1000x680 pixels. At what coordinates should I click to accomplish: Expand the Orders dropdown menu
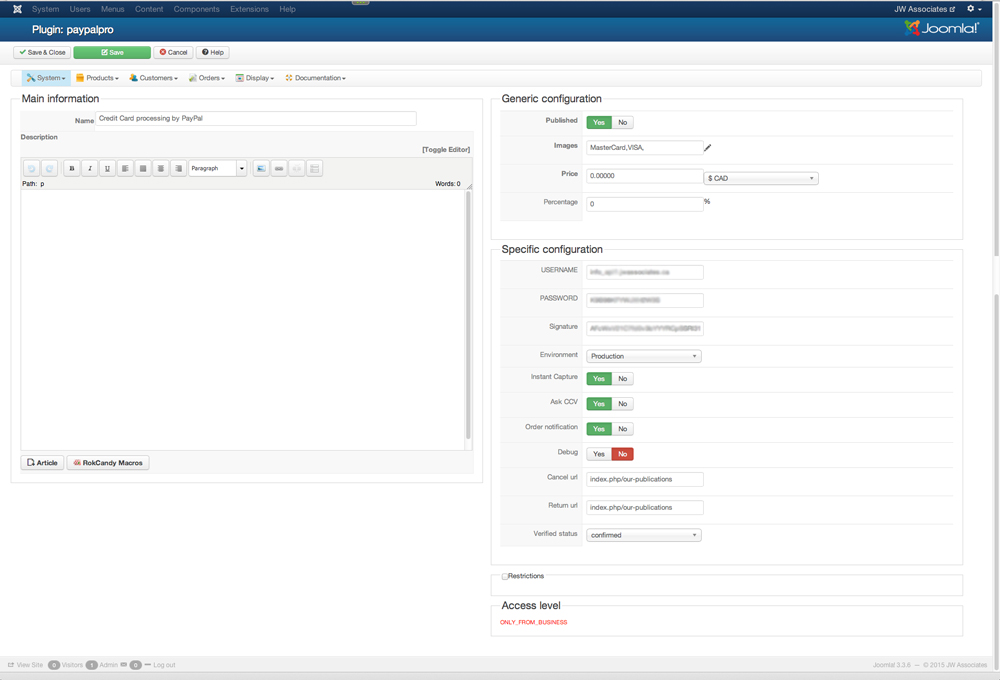[207, 78]
